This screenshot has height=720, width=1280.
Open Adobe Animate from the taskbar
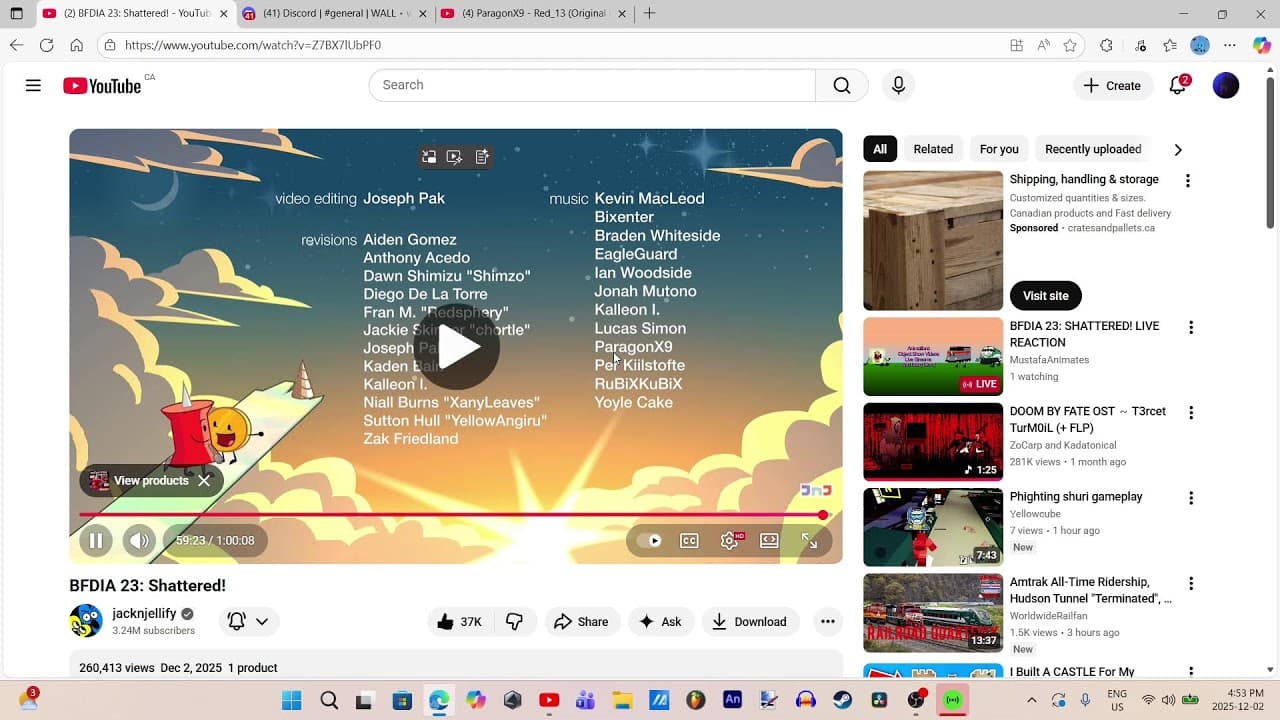[x=732, y=700]
